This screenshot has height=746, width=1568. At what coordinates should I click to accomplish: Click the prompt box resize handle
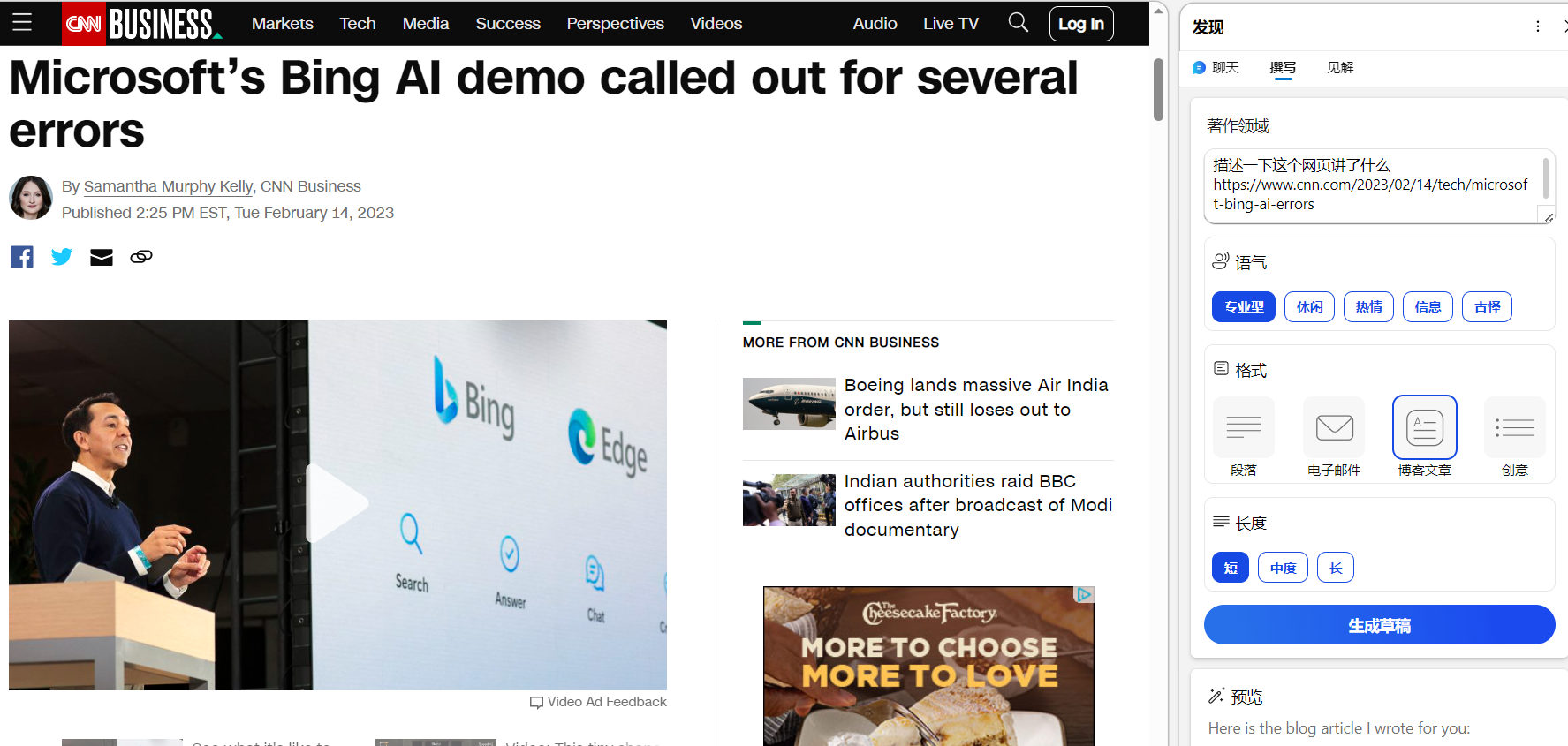pos(1549,216)
